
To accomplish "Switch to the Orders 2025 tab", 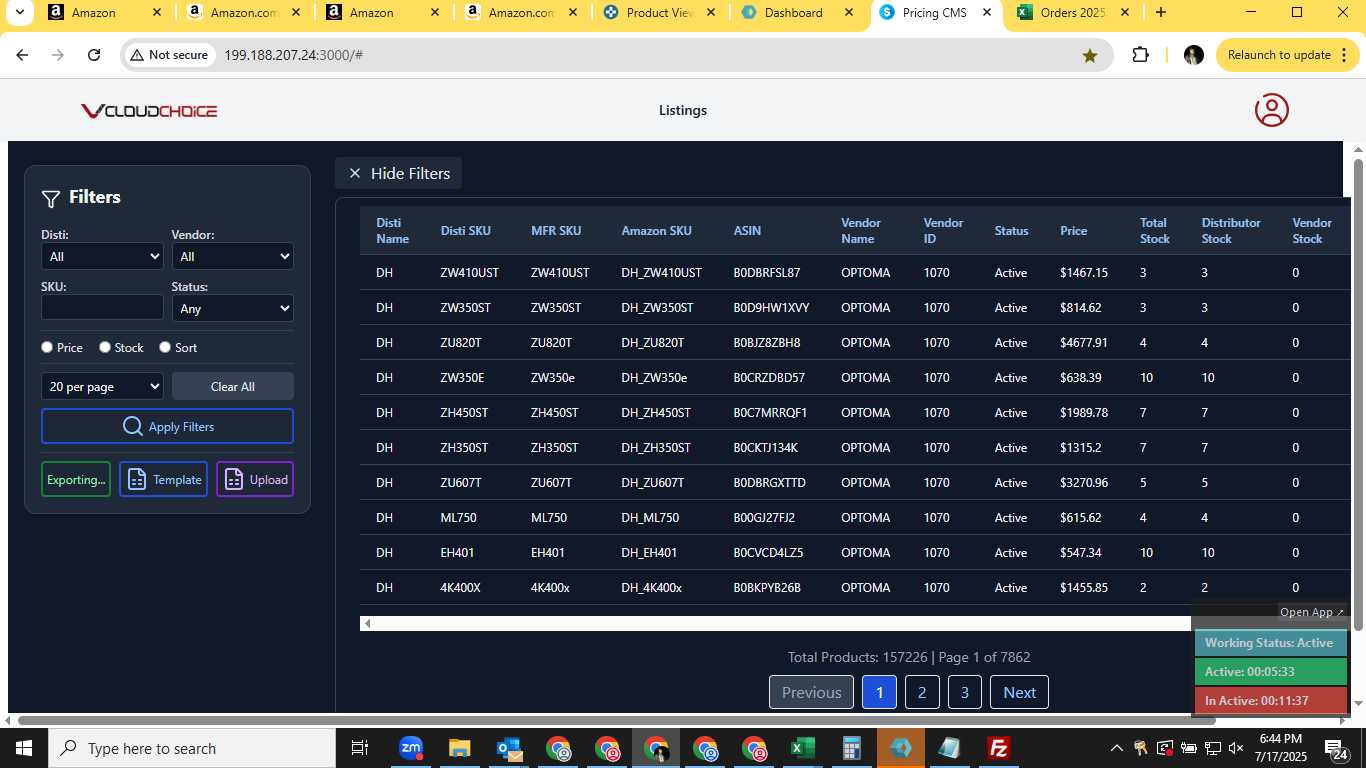I will (1073, 13).
